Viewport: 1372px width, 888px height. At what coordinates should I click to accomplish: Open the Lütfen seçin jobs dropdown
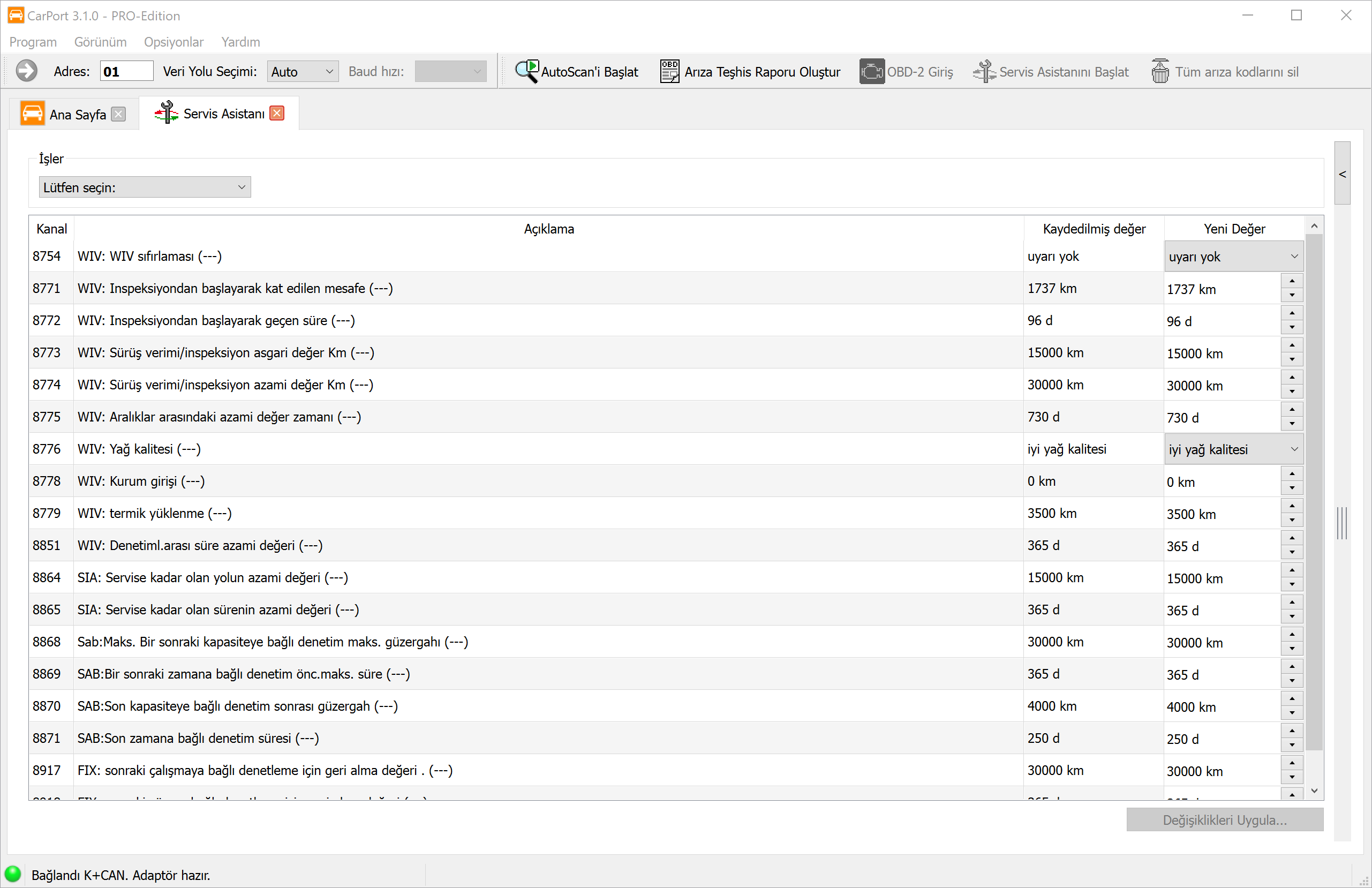(145, 187)
